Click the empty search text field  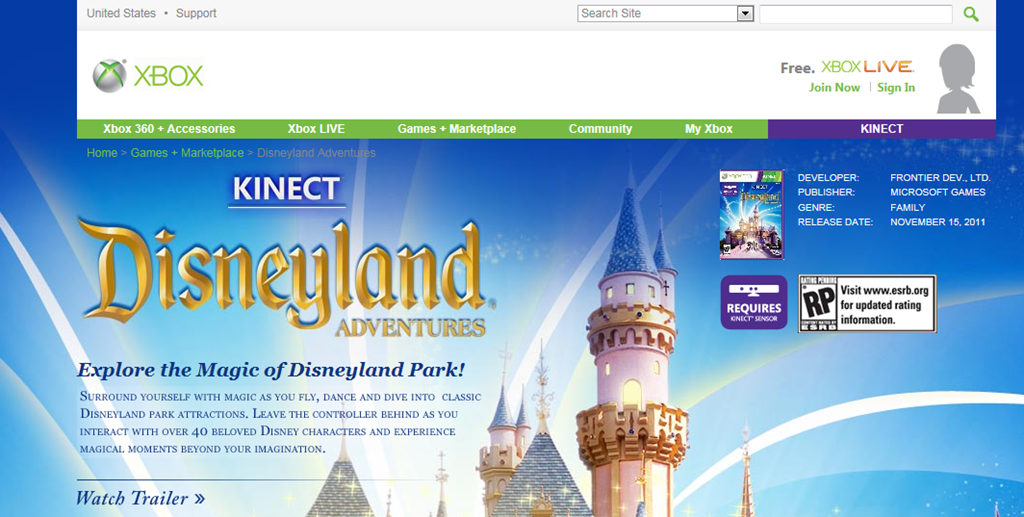click(856, 14)
